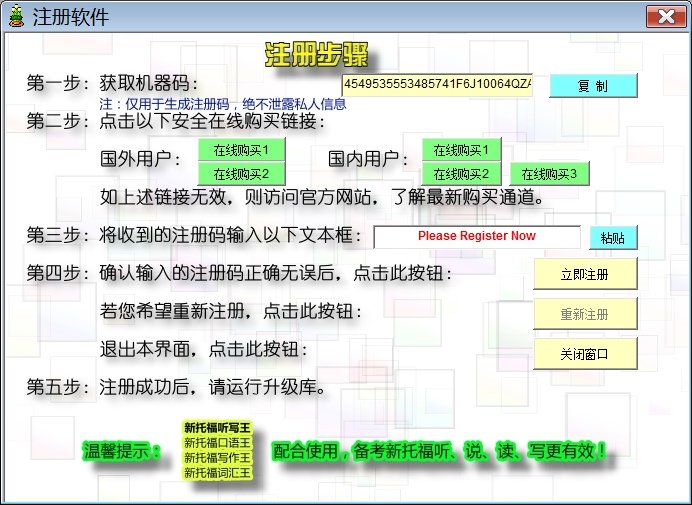Image resolution: width=692 pixels, height=505 pixels.
Task: Click 第四步 确认输入的注册码 text
Action: point(239,273)
